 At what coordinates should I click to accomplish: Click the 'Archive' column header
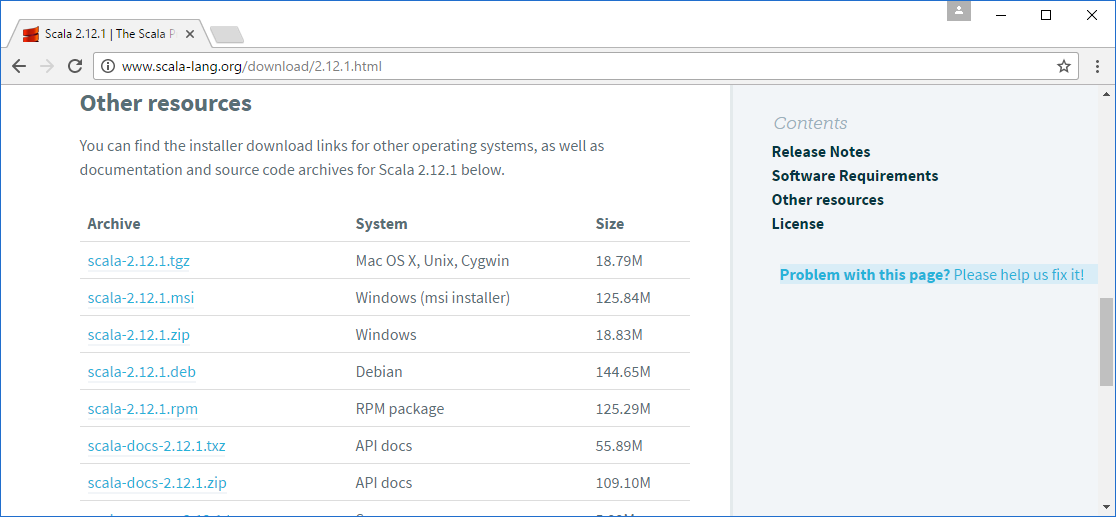click(114, 224)
